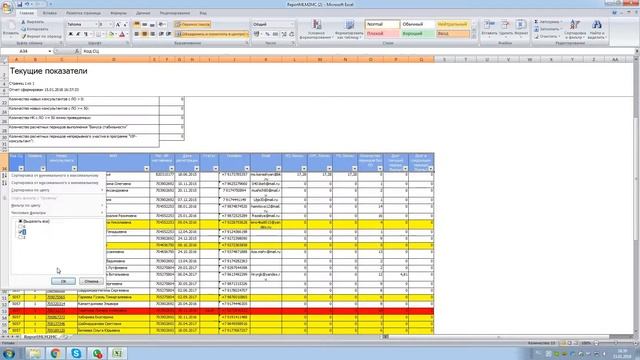Cut the selection with scissors icon
Image resolution: width=640 pixels, height=360 pixels.
point(23,22)
